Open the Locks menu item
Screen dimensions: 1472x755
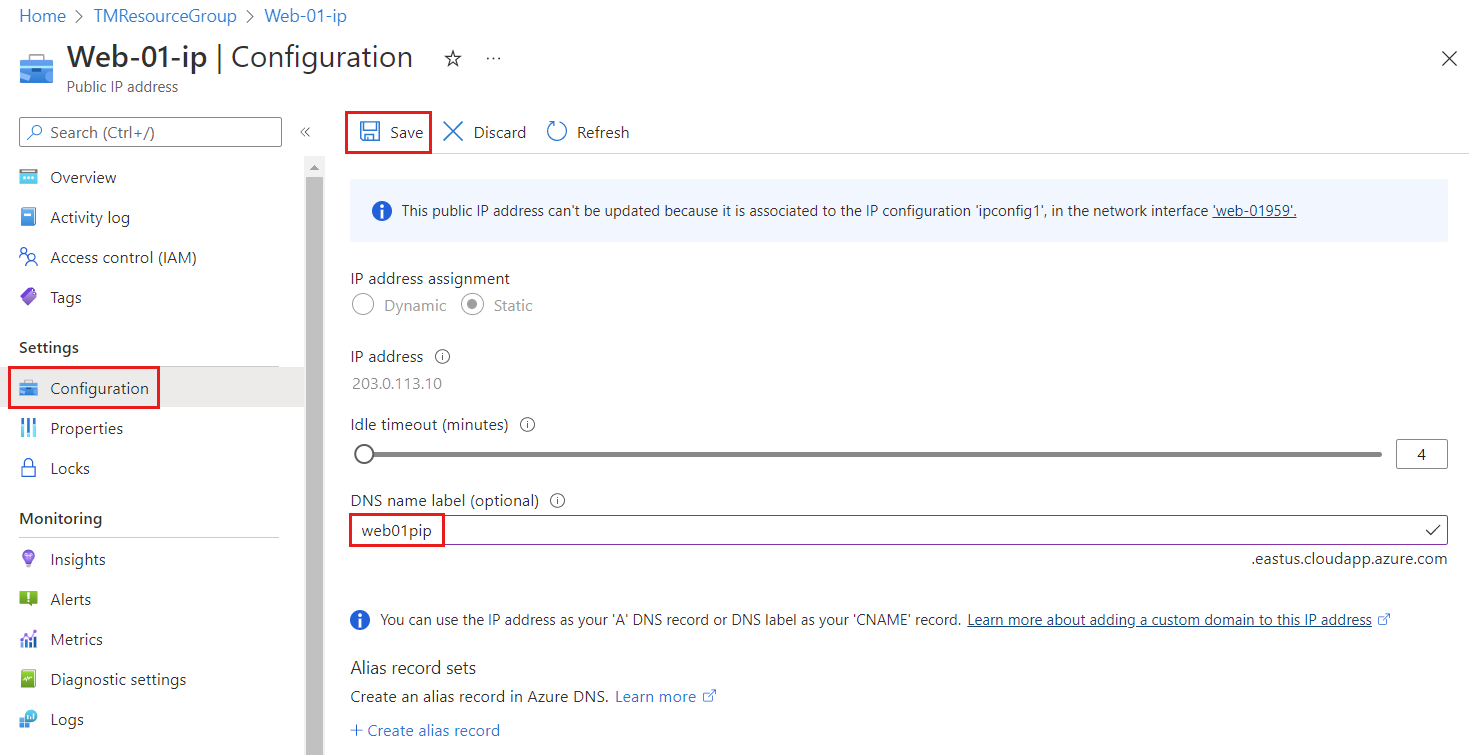69,468
